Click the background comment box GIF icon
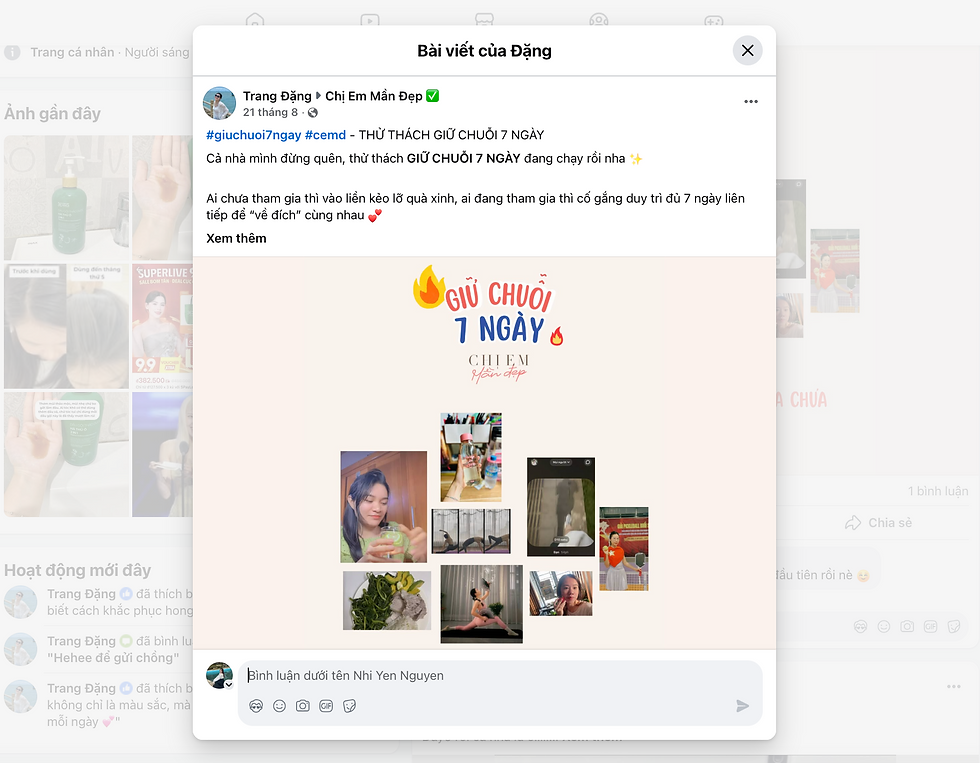This screenshot has height=763, width=980. 931,627
